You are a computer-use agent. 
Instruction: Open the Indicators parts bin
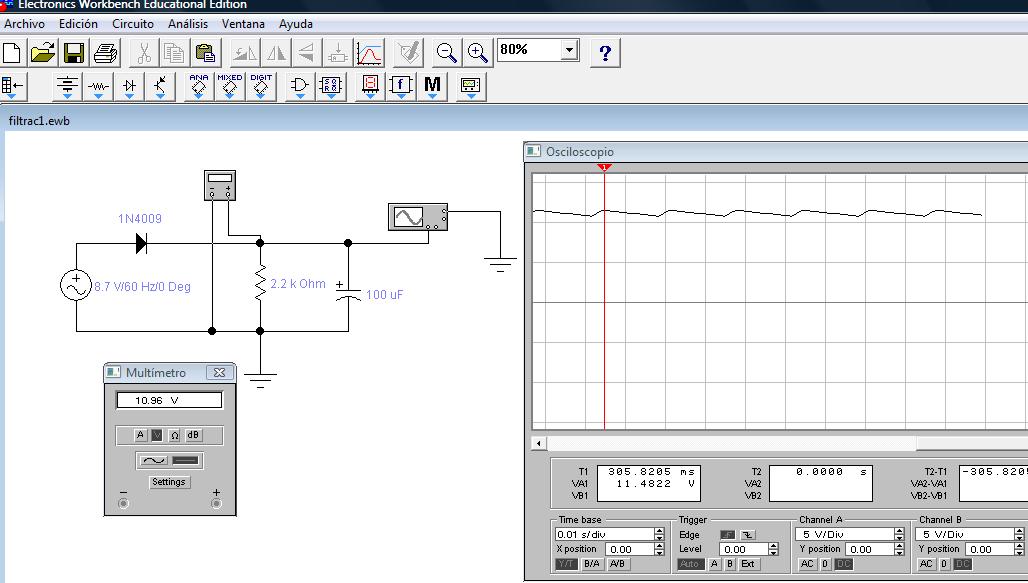click(x=370, y=87)
